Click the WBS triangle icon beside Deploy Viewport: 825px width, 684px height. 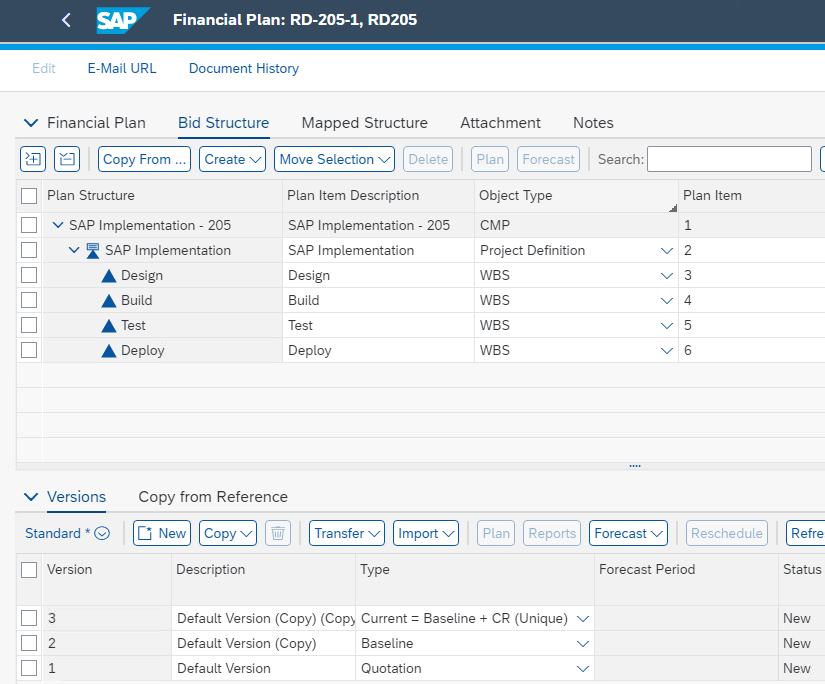[x=108, y=351]
